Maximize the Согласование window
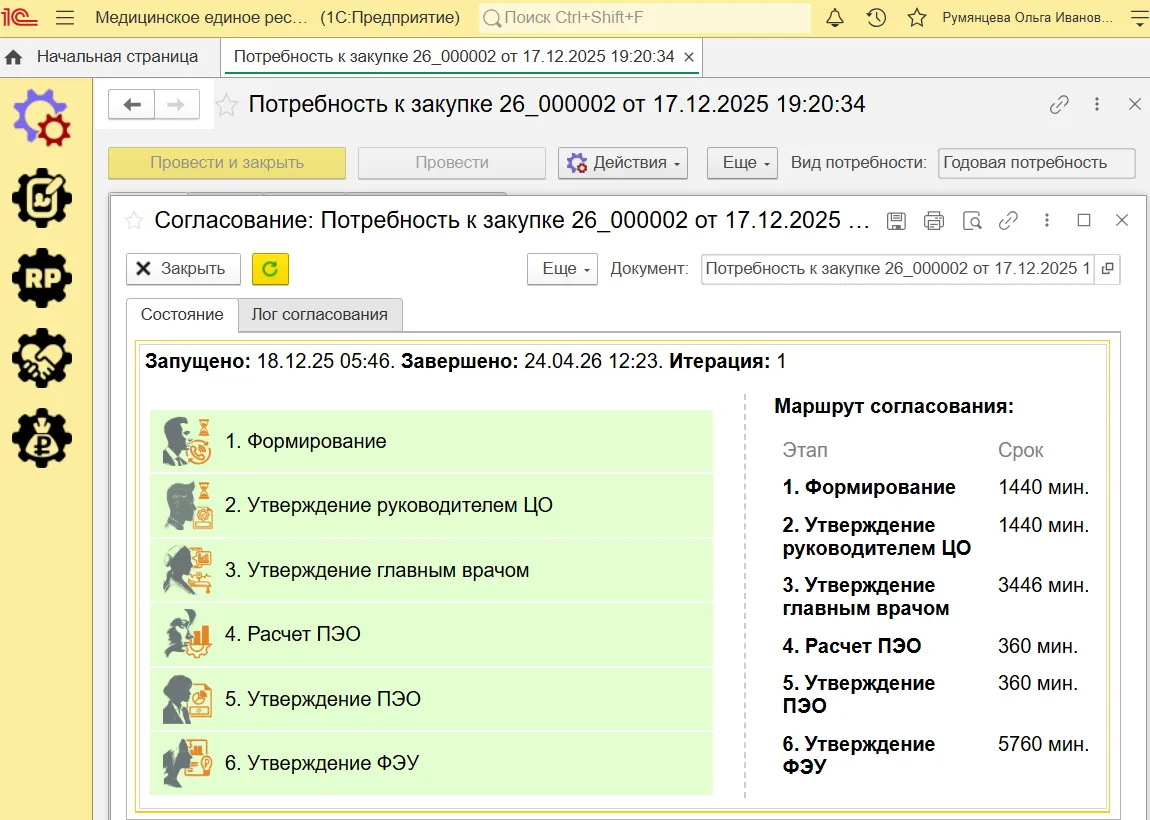 coord(1084,220)
